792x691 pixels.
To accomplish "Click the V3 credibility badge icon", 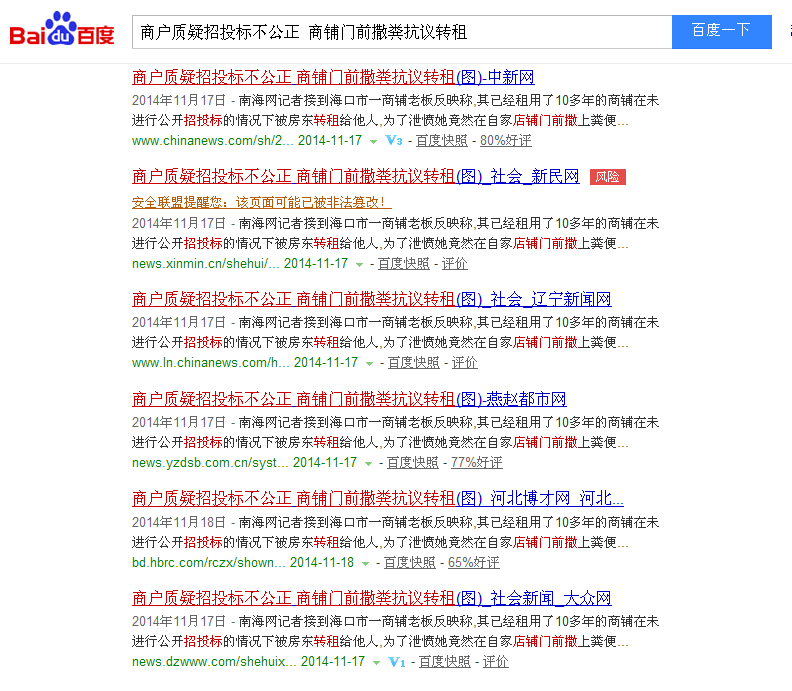I will coord(394,140).
